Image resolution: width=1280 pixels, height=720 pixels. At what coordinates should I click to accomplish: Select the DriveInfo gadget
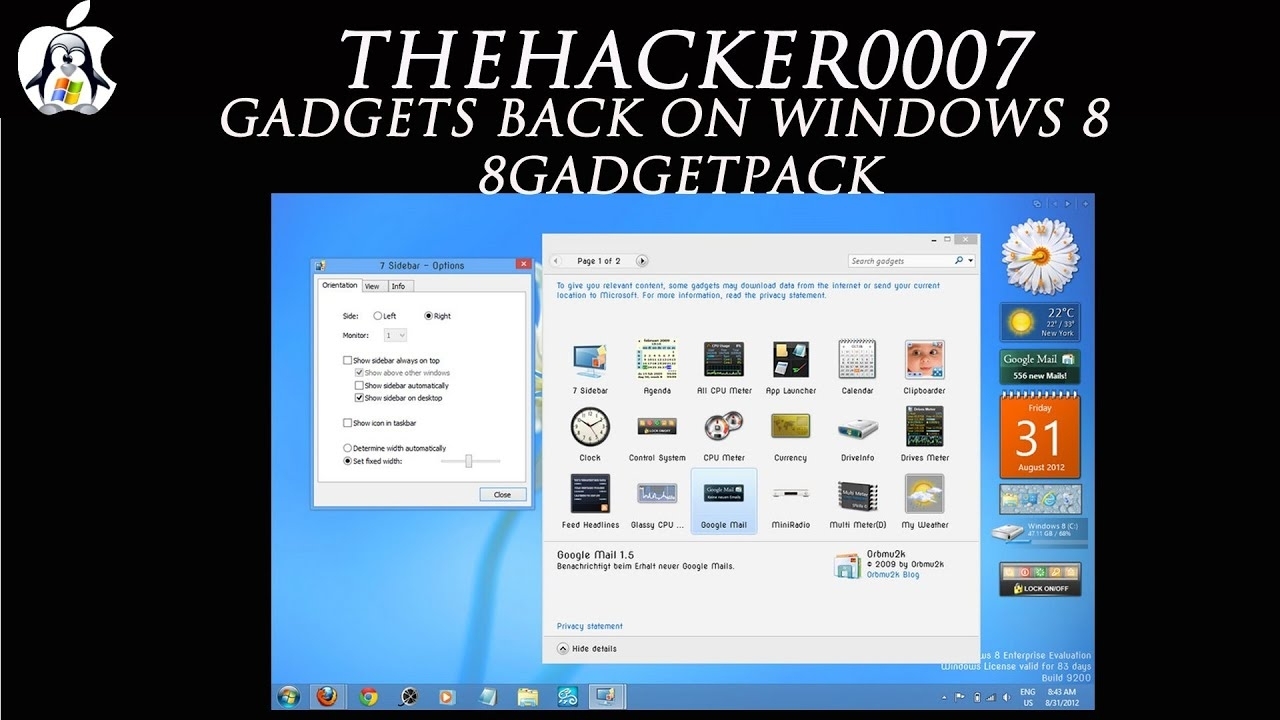(x=858, y=427)
